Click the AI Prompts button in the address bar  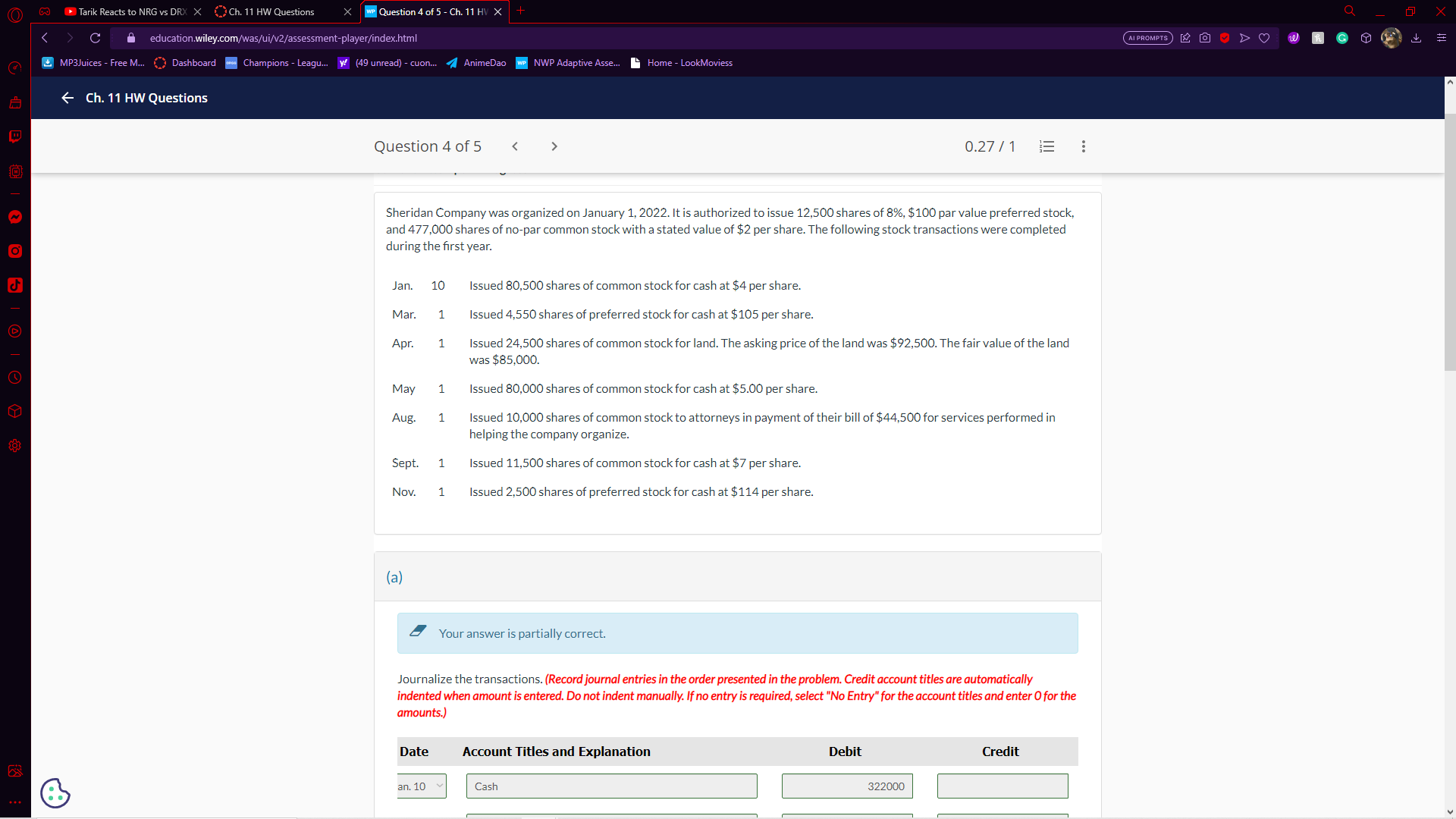click(x=1147, y=38)
